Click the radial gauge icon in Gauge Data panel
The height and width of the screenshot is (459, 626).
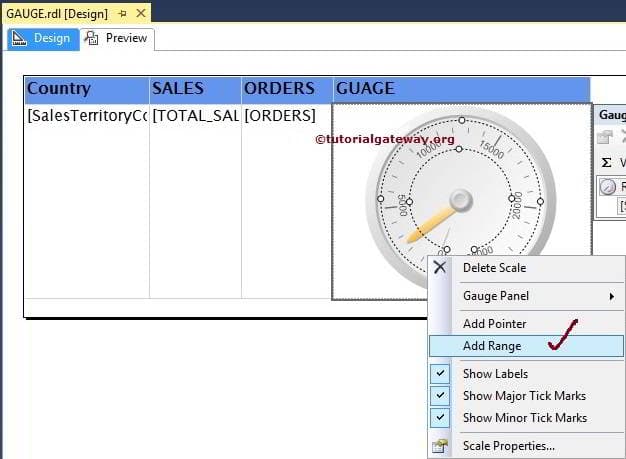coord(607,187)
